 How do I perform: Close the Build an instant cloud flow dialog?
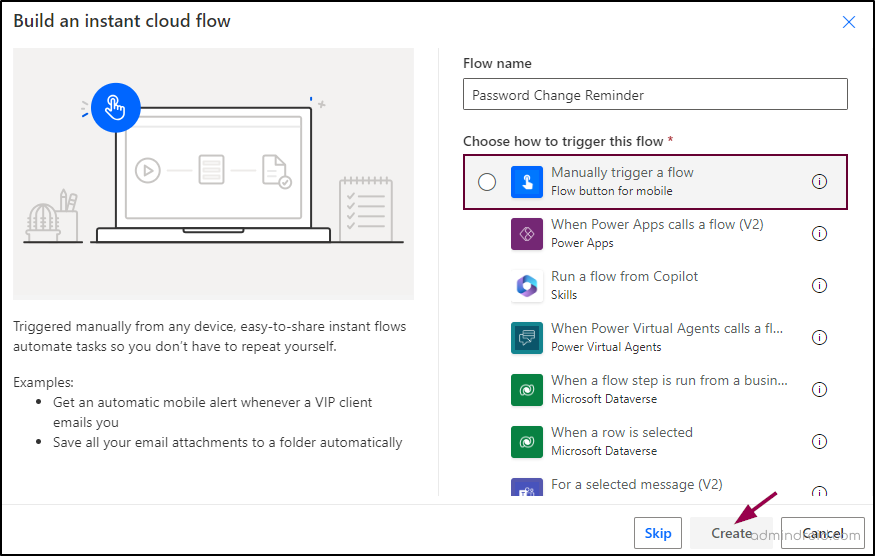coord(849,22)
